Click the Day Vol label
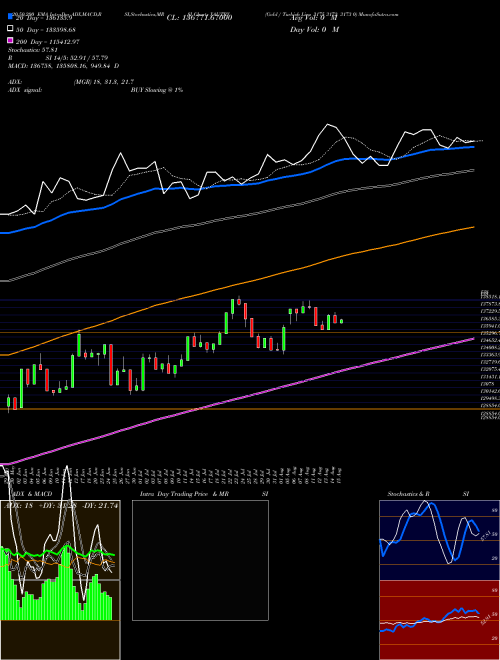Viewport: 500px width, 660px height. pyautogui.click(x=314, y=29)
